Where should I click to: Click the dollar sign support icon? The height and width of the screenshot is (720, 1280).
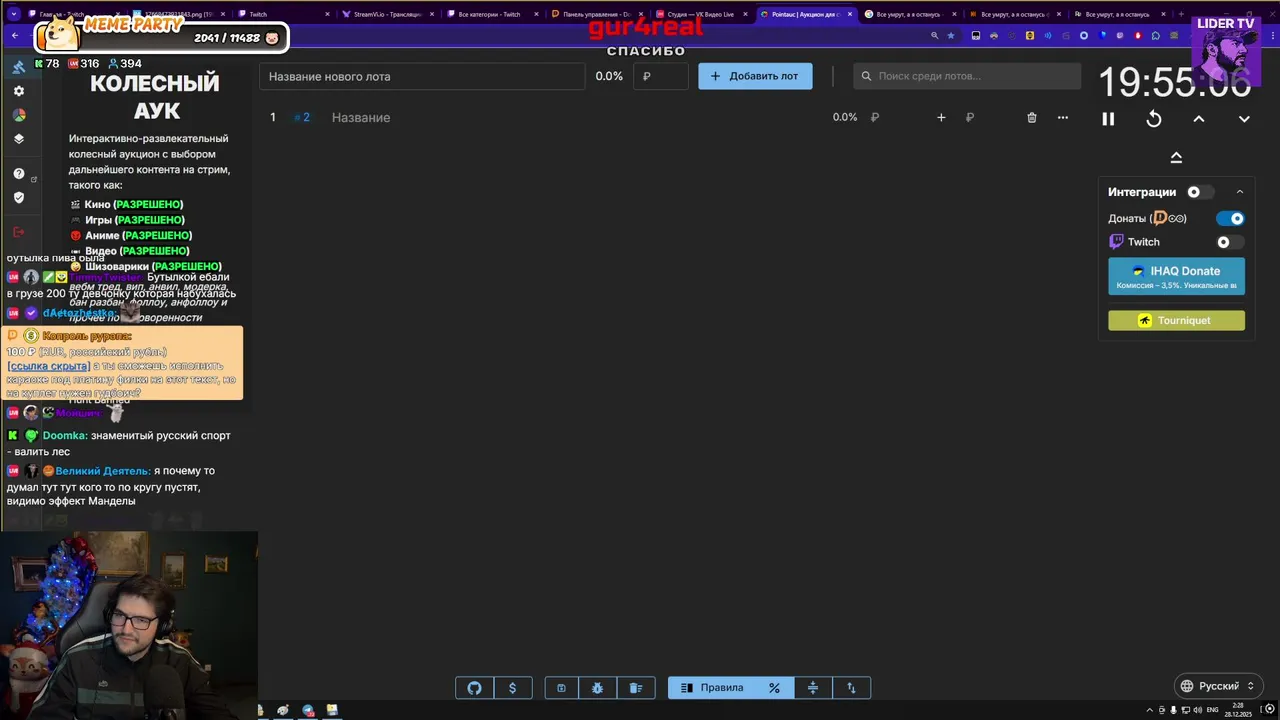513,688
